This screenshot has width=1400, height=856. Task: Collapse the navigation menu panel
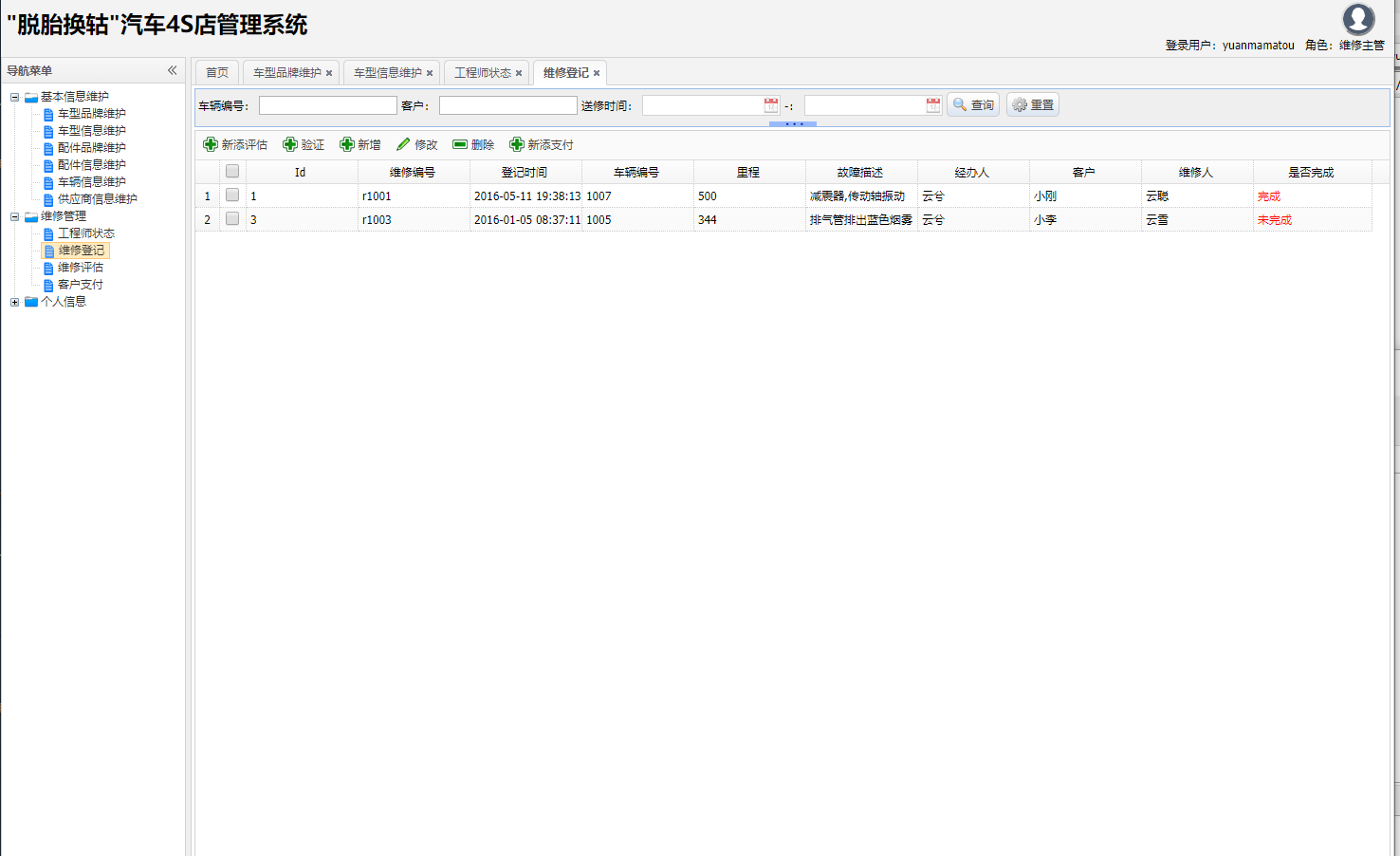(x=173, y=70)
